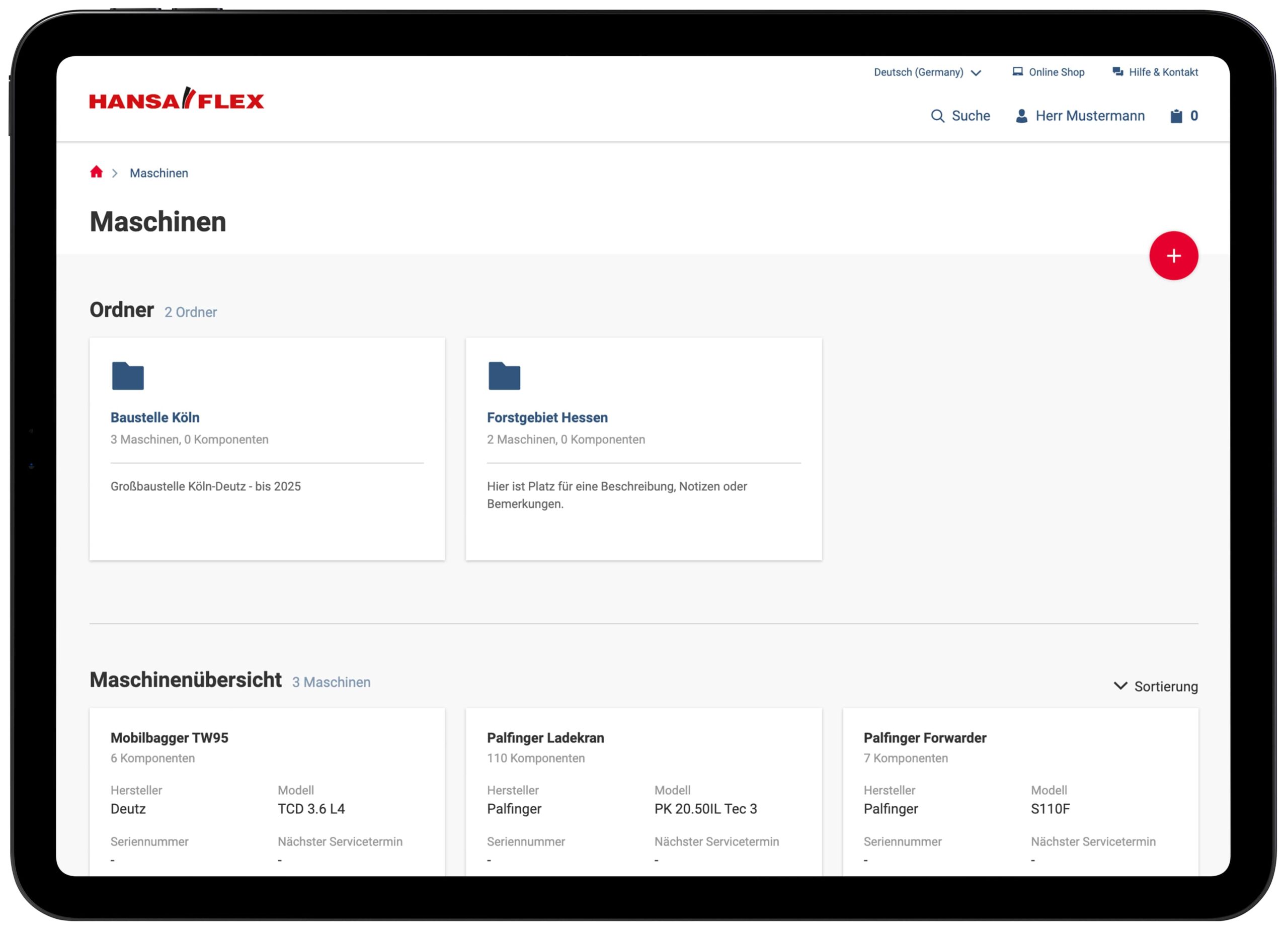The image size is (1288, 933).
Task: Click the Maschinen breadcrumb link
Action: (158, 173)
